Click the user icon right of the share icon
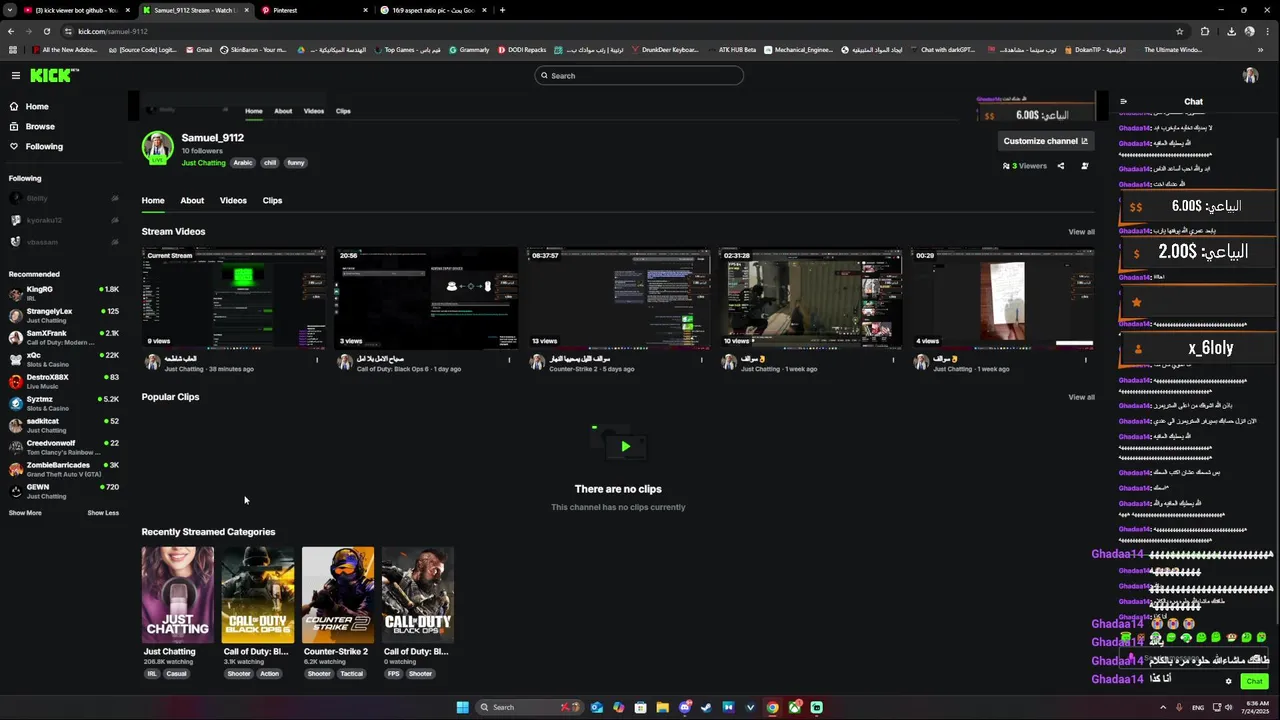Image resolution: width=1280 pixels, height=720 pixels. tap(1085, 166)
